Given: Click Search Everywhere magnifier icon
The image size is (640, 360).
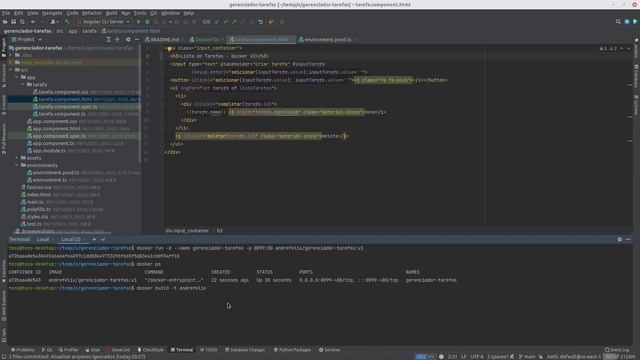Looking at the screenshot, I should [x=618, y=22].
